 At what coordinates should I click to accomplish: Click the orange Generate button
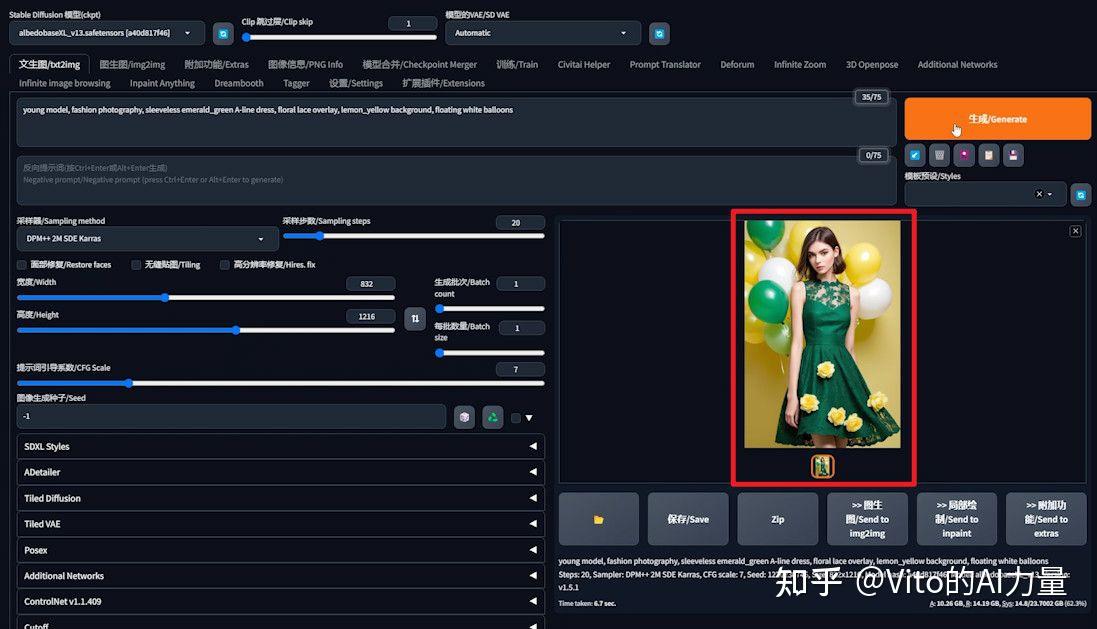(997, 119)
